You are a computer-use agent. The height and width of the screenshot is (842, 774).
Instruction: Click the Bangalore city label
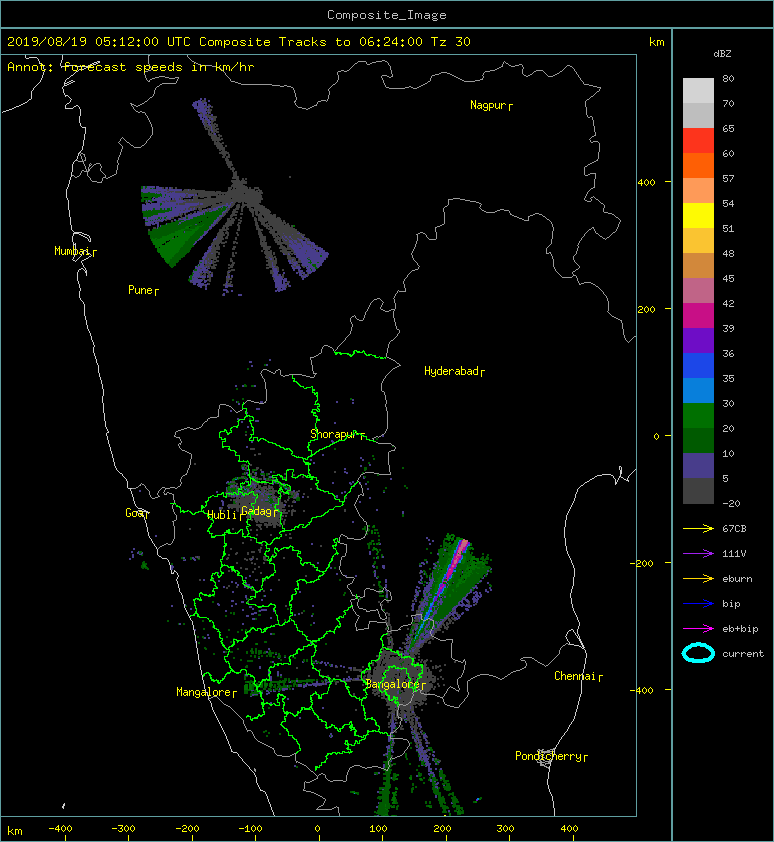point(393,684)
